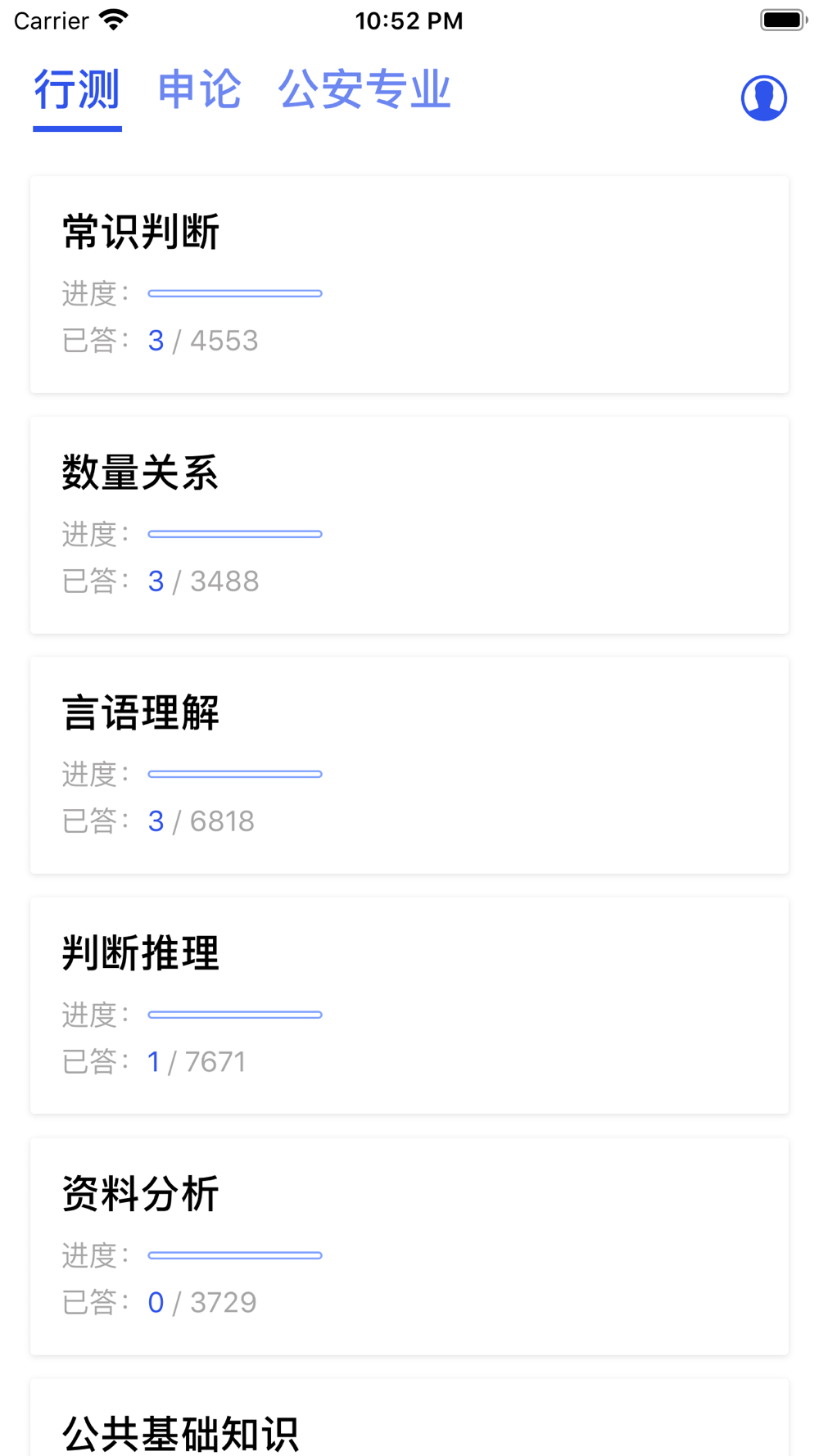Tap the 1 / 7671 answered count
This screenshot has height=1456, width=819.
click(x=197, y=1062)
